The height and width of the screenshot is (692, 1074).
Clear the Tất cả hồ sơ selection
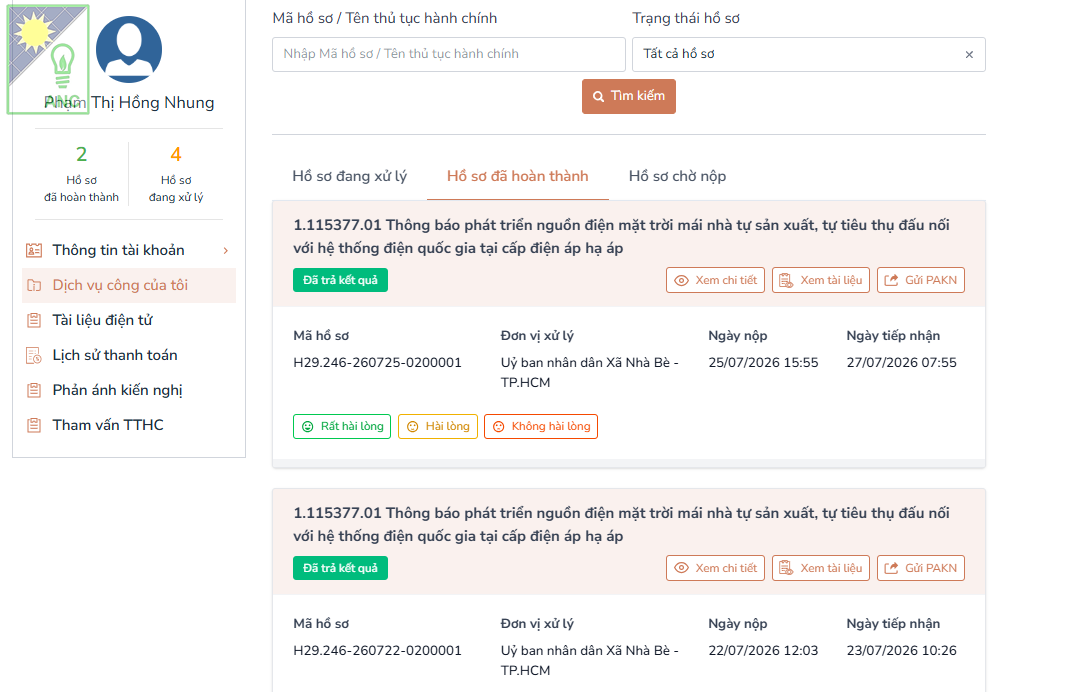click(x=969, y=54)
